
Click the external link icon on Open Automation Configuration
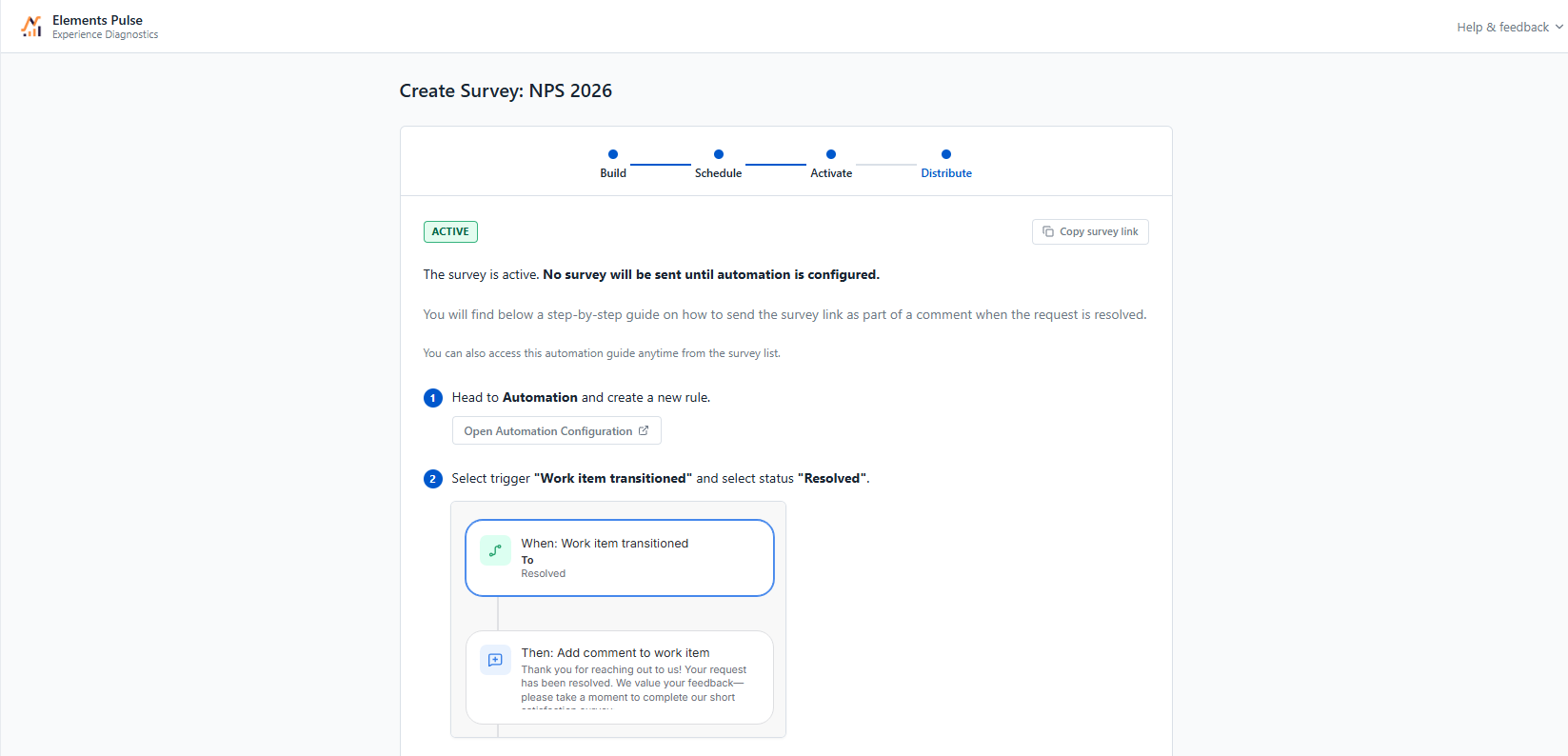coord(644,430)
